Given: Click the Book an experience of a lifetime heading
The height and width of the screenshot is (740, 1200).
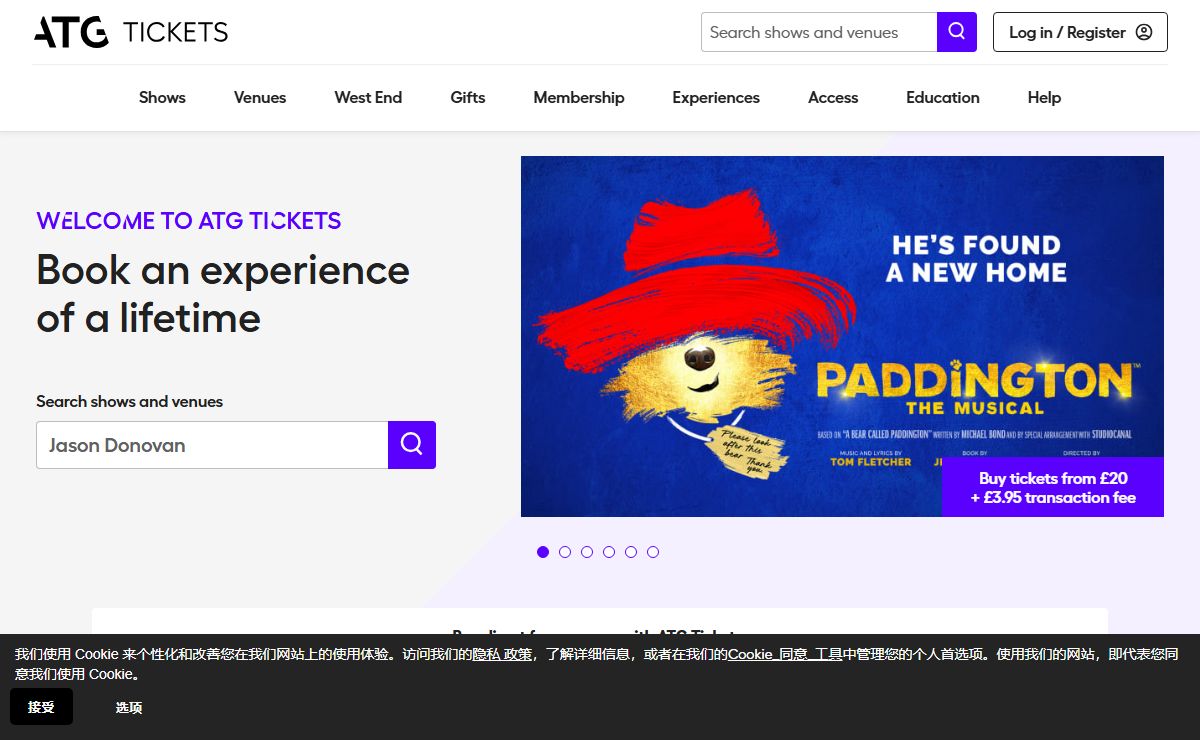Looking at the screenshot, I should point(223,294).
